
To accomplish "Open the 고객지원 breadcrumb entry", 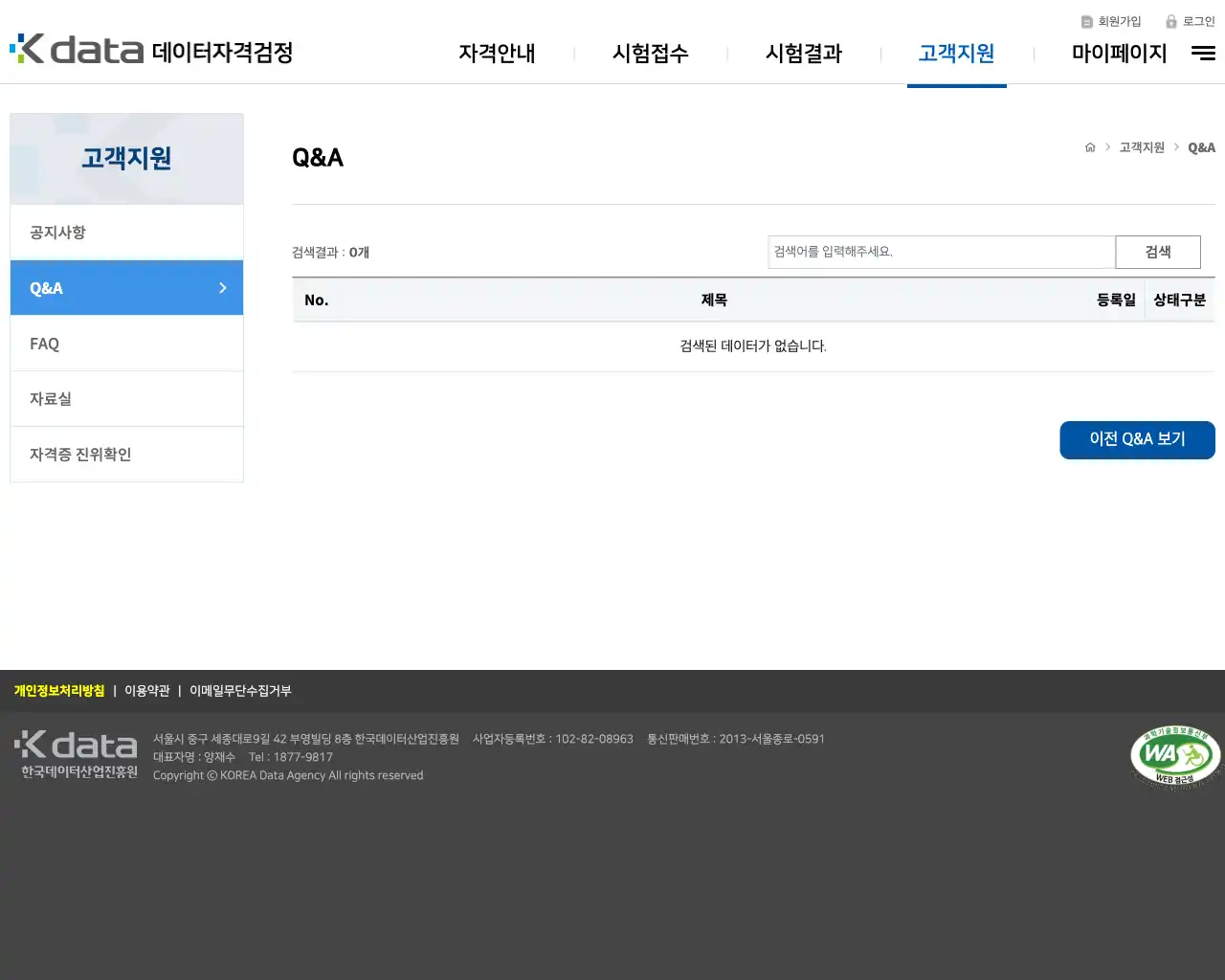I will pyautogui.click(x=1142, y=147).
